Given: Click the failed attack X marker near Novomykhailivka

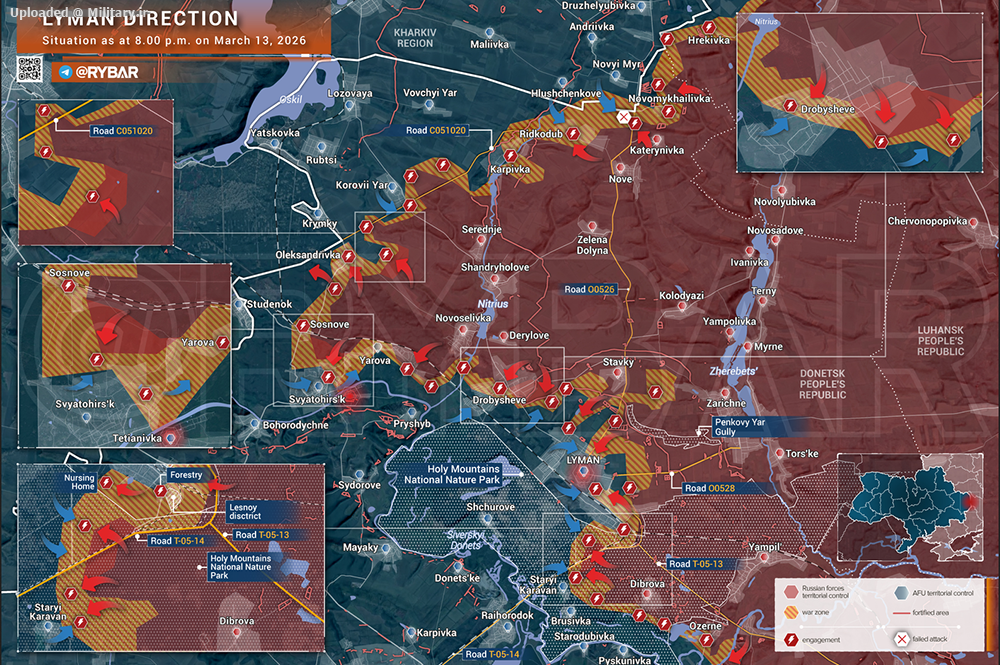Looking at the screenshot, I should 624,117.
